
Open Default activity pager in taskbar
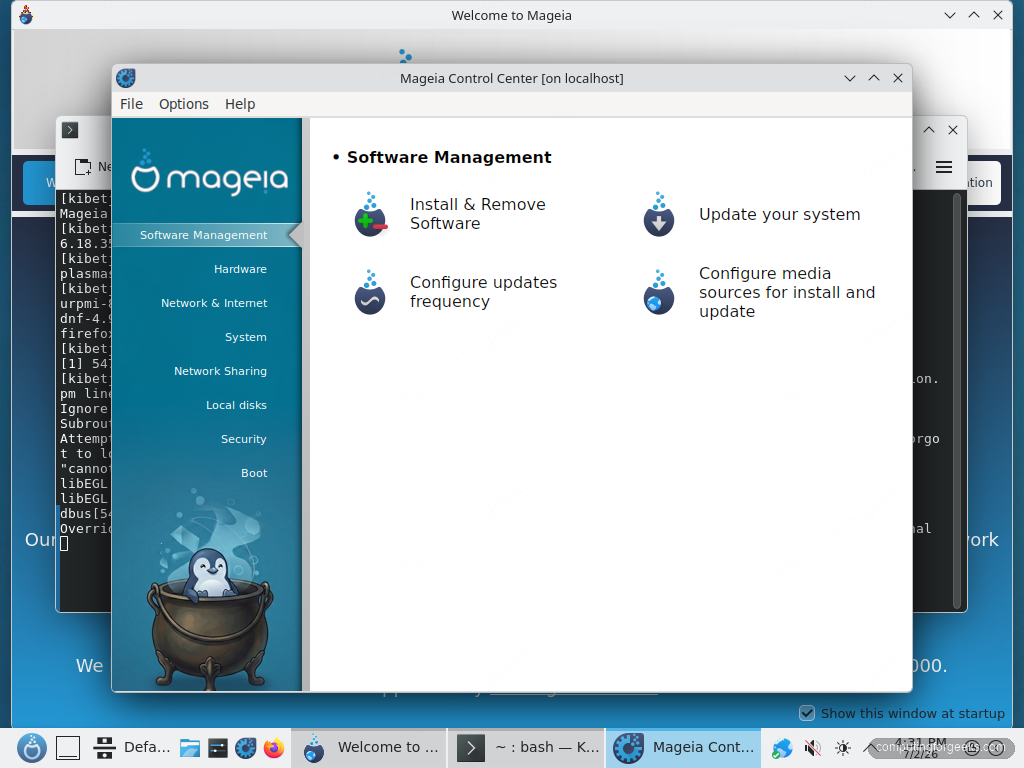click(x=133, y=748)
